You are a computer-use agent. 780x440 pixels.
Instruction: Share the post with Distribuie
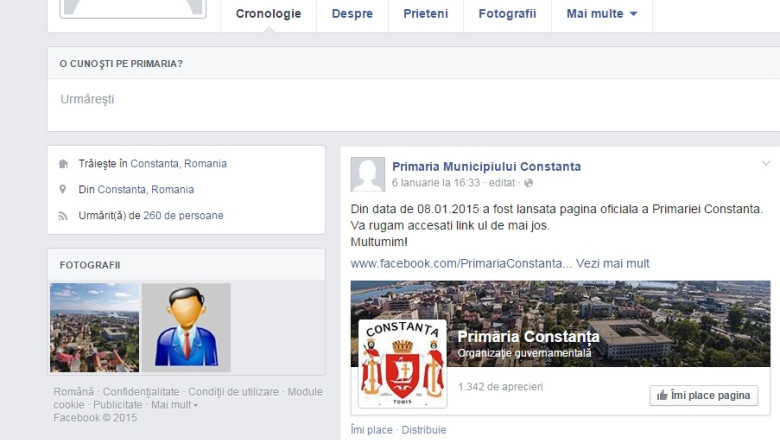coord(424,430)
